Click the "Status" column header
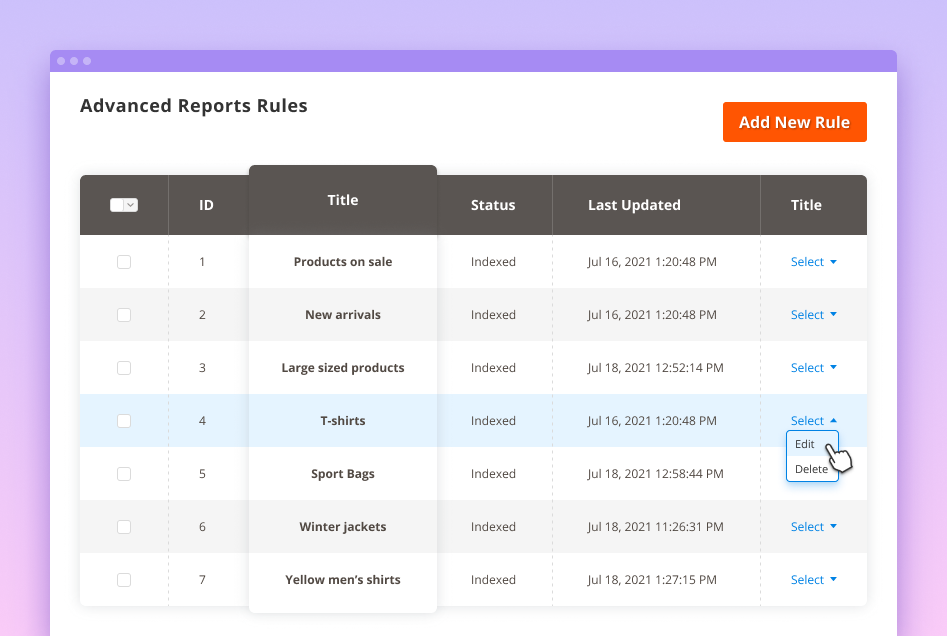The width and height of the screenshot is (947, 636). point(493,204)
